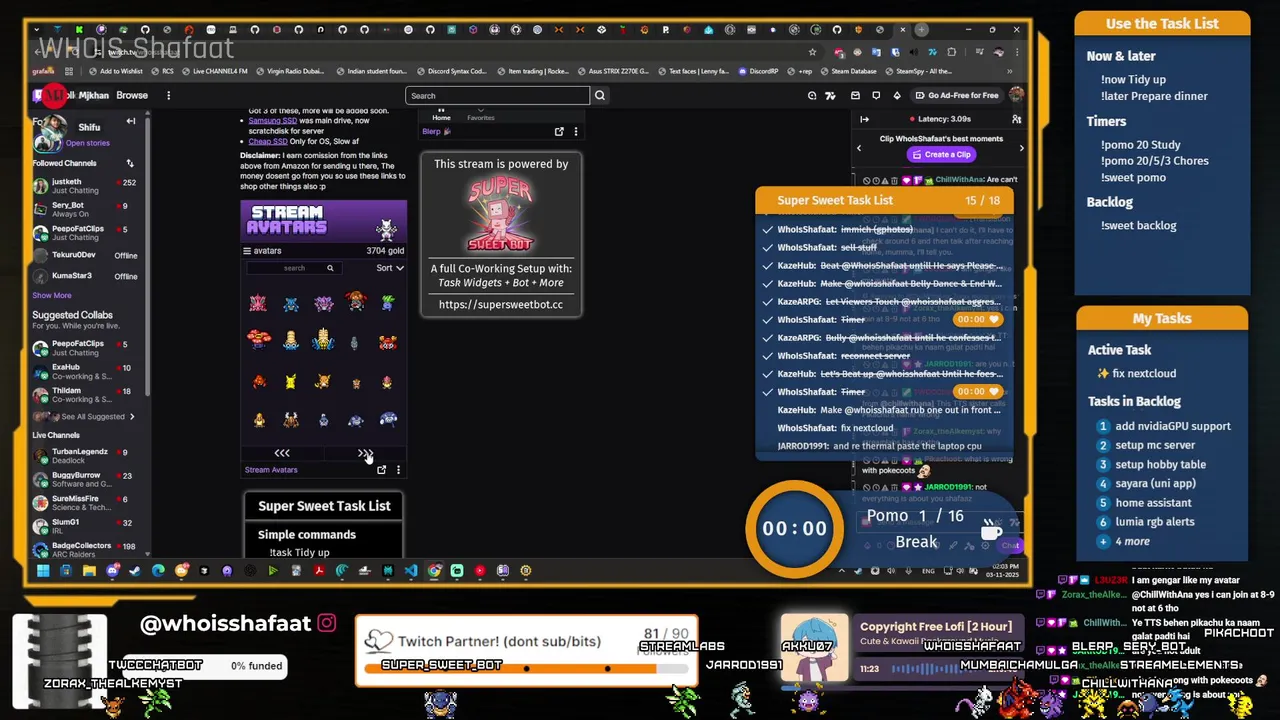Open the Cheap SSD link
This screenshot has height=720, width=1280.
pos(268,142)
